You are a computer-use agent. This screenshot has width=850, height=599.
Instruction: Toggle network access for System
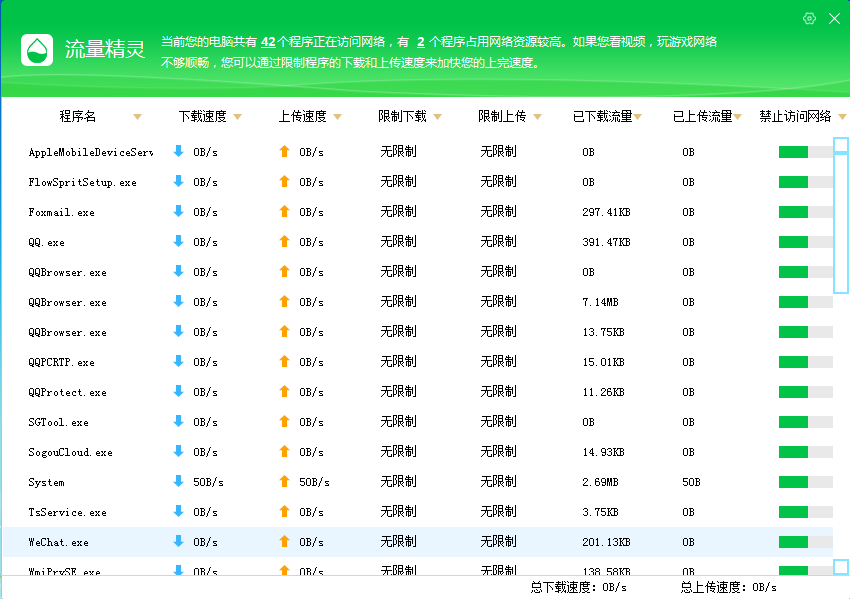(806, 482)
